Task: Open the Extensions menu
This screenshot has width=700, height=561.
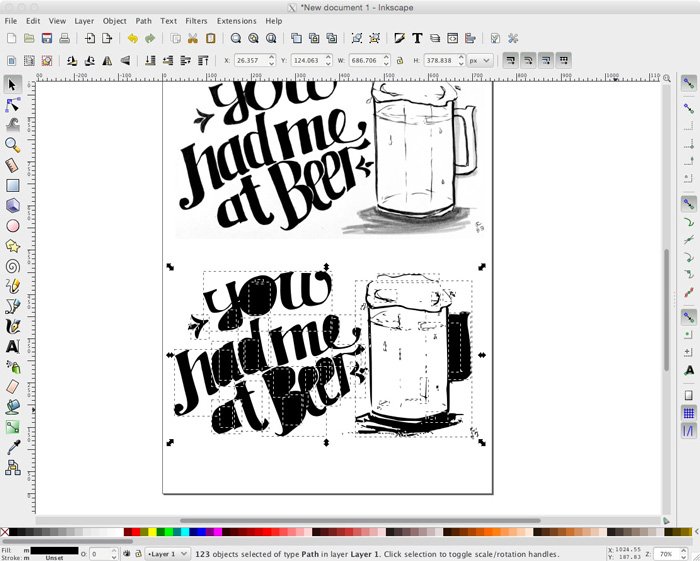Action: pos(237,21)
